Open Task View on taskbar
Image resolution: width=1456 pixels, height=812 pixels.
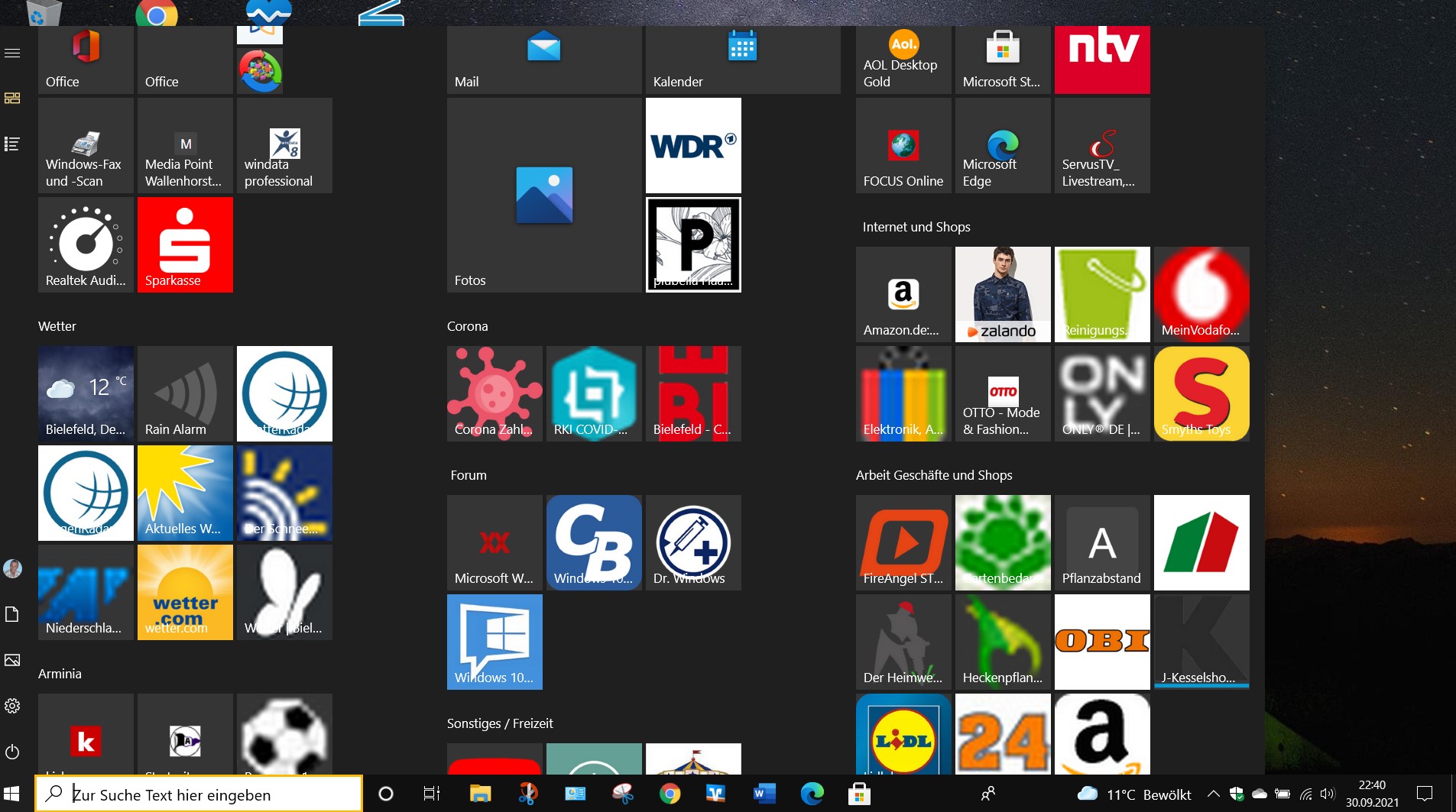click(x=432, y=794)
